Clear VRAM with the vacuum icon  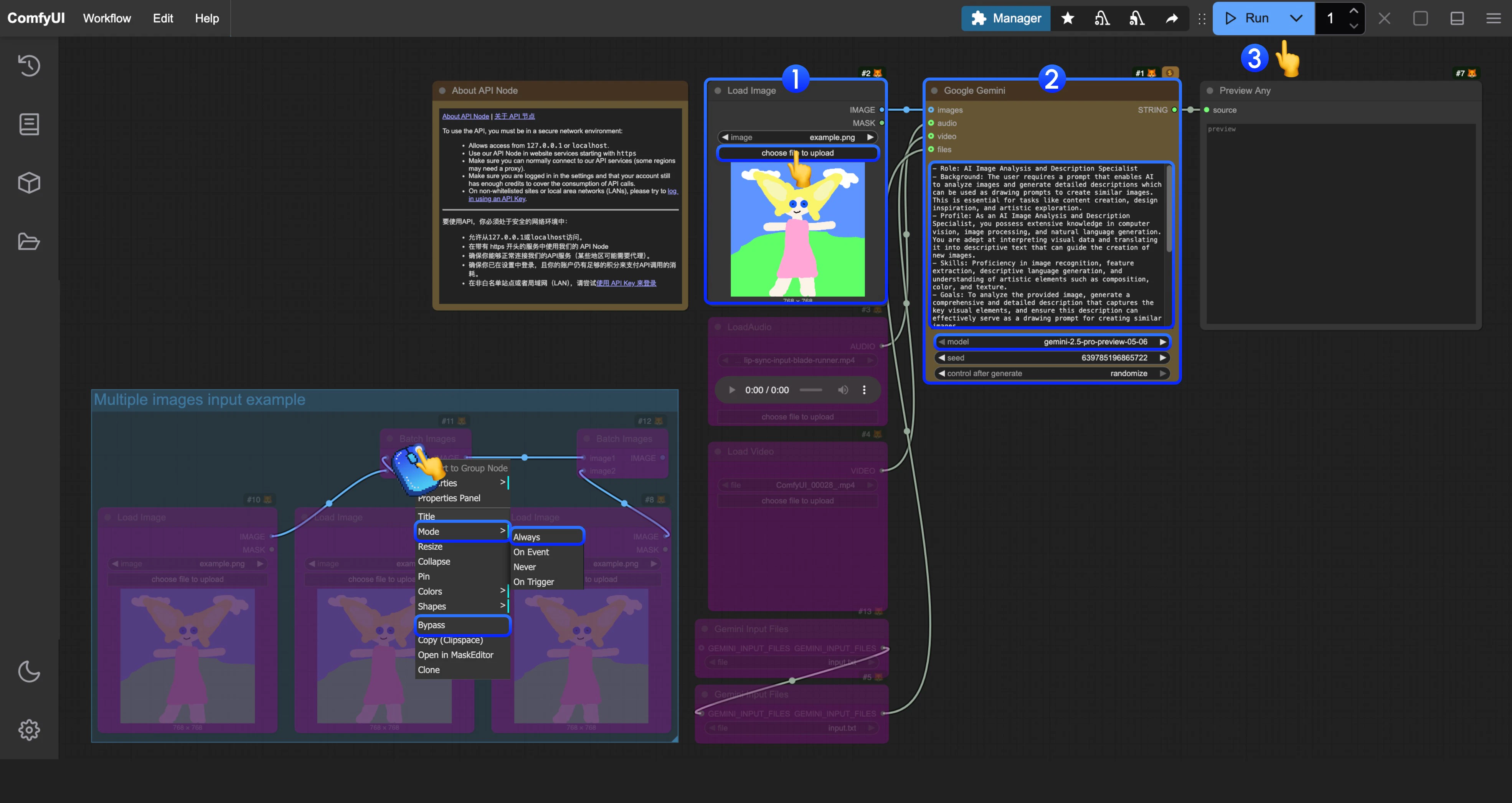(1102, 18)
